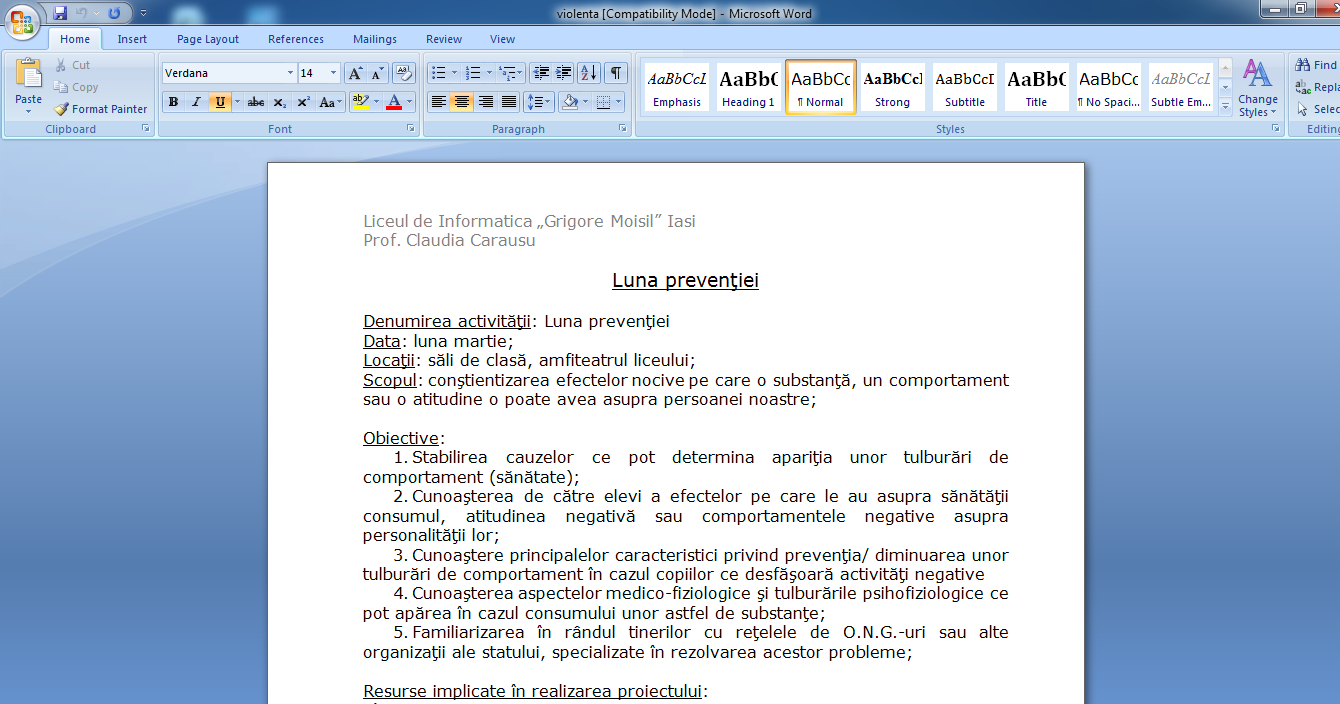This screenshot has height=704, width=1340.
Task: Redo the last action
Action: [114, 13]
